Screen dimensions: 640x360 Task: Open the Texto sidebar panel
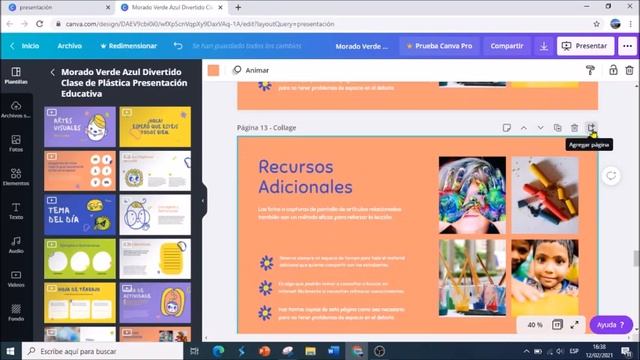[16, 211]
